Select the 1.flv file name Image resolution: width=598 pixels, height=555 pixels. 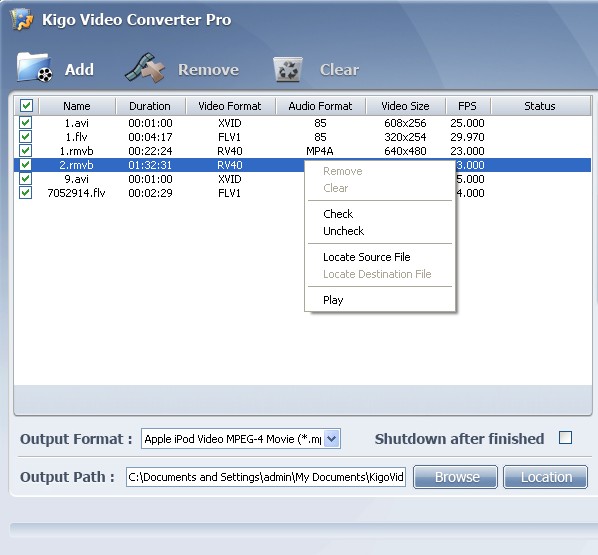pos(77,137)
